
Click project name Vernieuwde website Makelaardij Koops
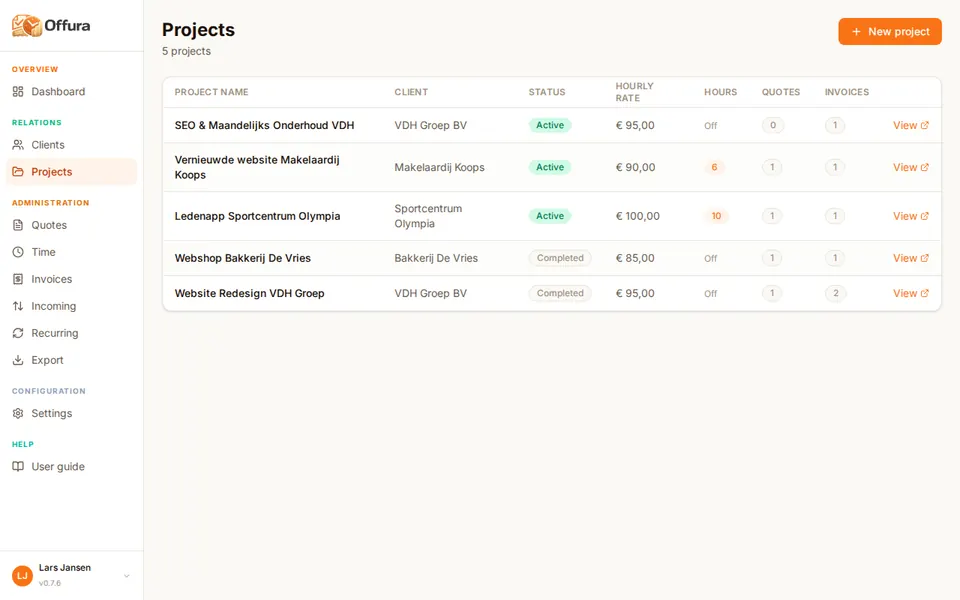[x=257, y=167]
